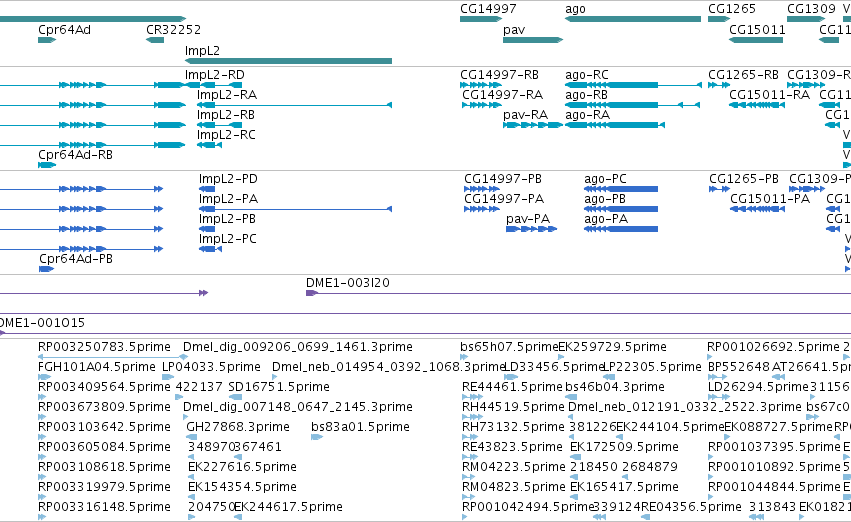This screenshot has width=851, height=522.
Task: Click the long teal ImpL2 gene bar
Action: pos(288,61)
